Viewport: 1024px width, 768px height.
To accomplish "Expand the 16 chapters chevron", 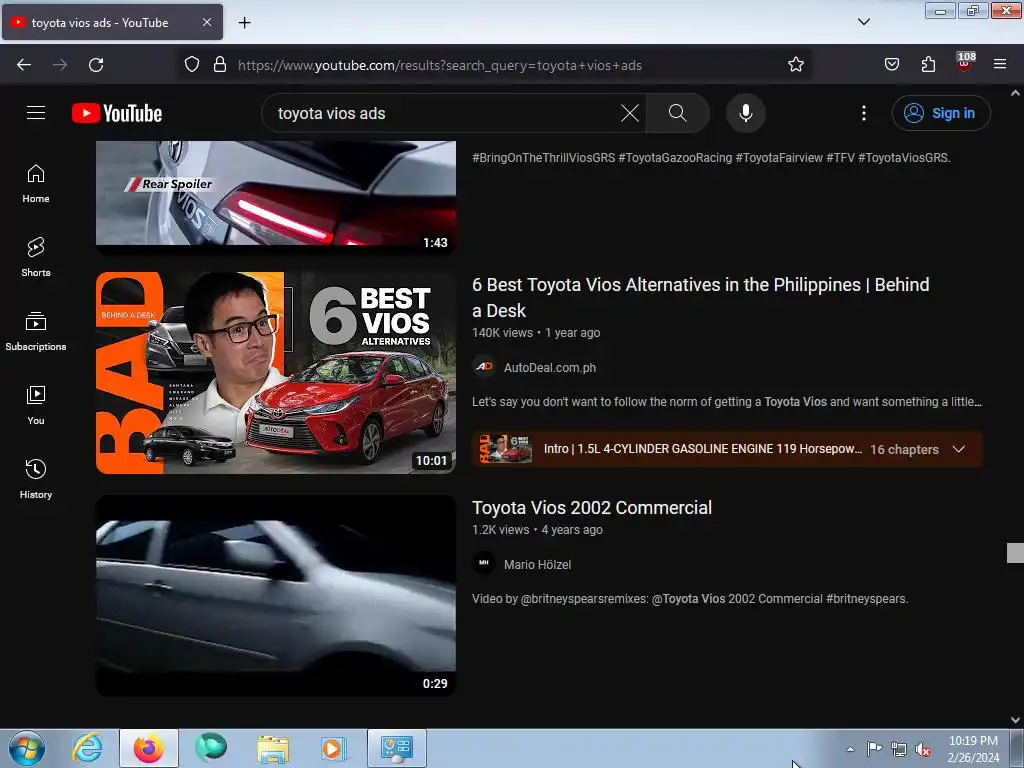I will [x=958, y=449].
